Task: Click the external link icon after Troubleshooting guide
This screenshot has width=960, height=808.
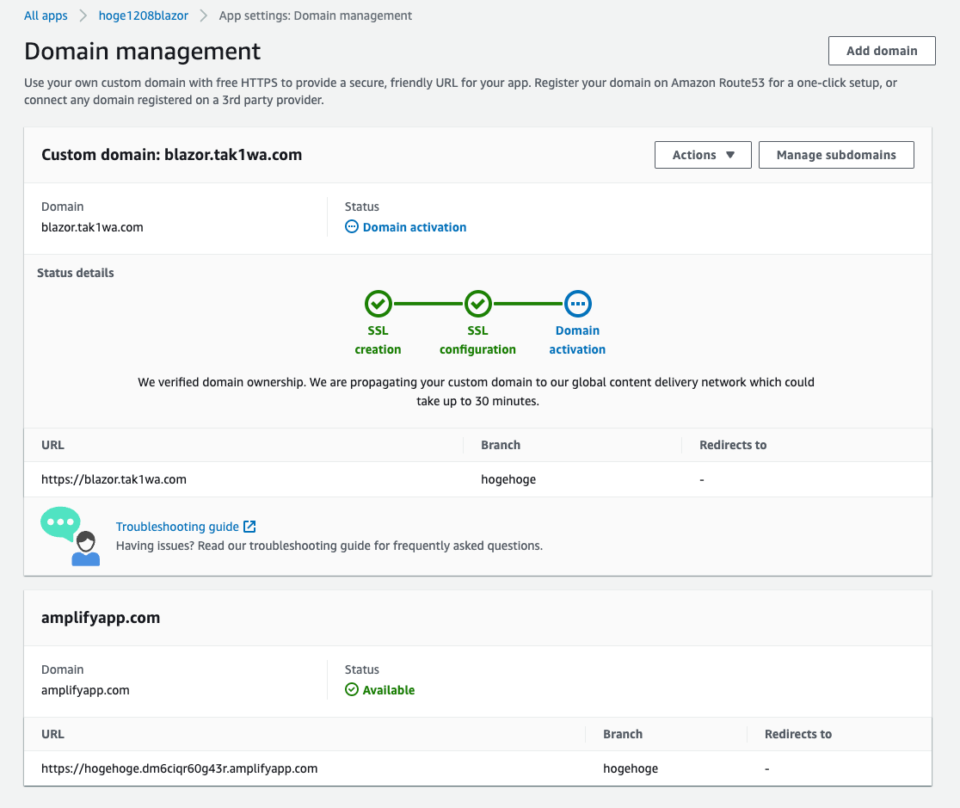Action: [x=249, y=526]
